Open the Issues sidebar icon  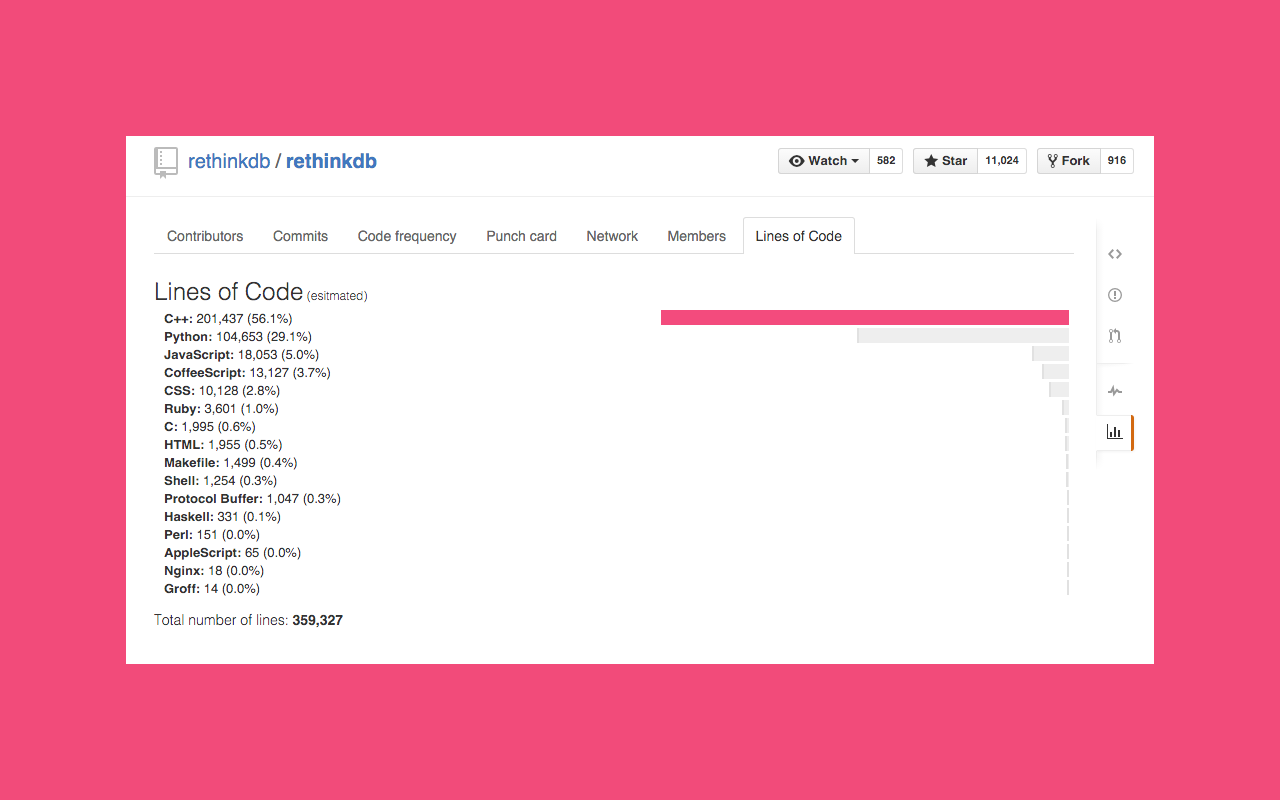1114,295
